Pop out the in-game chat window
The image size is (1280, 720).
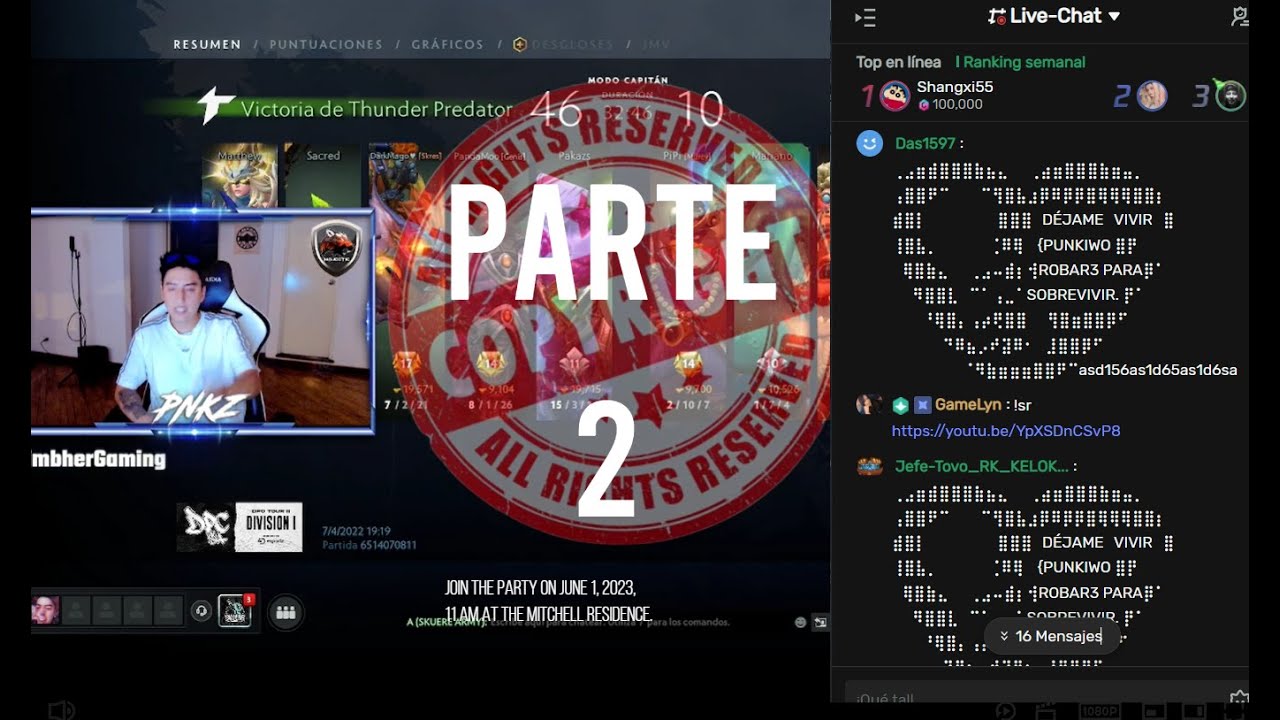tap(821, 622)
